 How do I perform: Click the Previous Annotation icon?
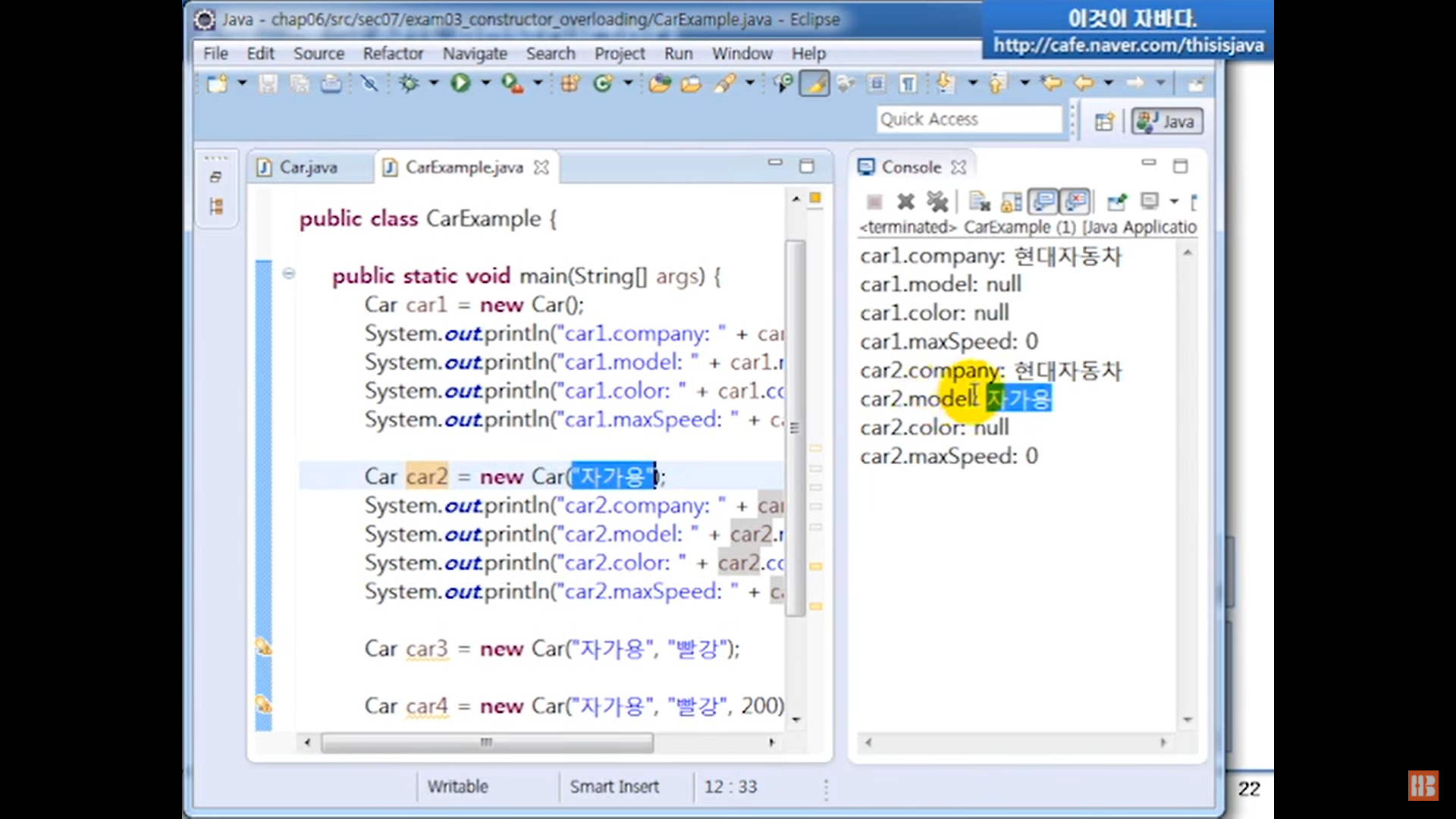click(998, 83)
